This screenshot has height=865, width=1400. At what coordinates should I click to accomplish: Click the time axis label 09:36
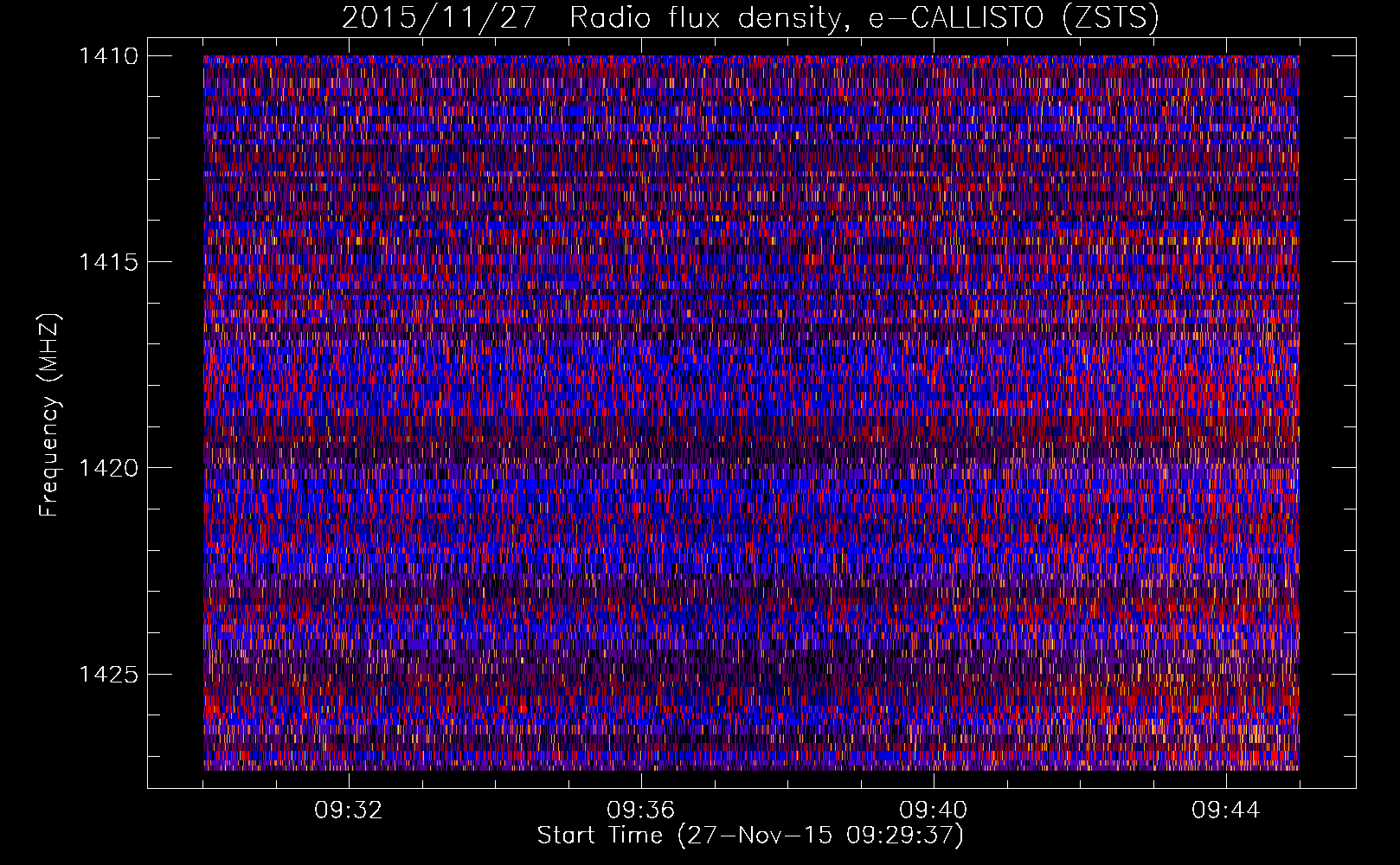pos(641,811)
